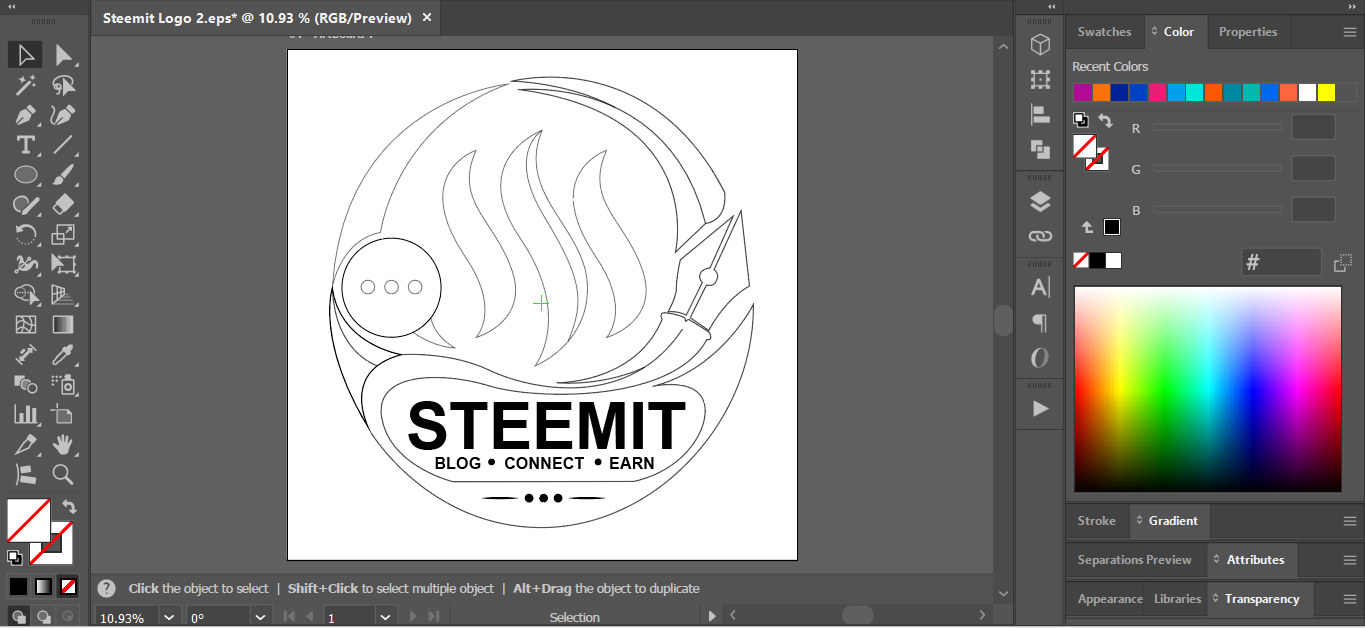Switch to the Libraries tab
The image size is (1365, 628).
coord(1177,599)
